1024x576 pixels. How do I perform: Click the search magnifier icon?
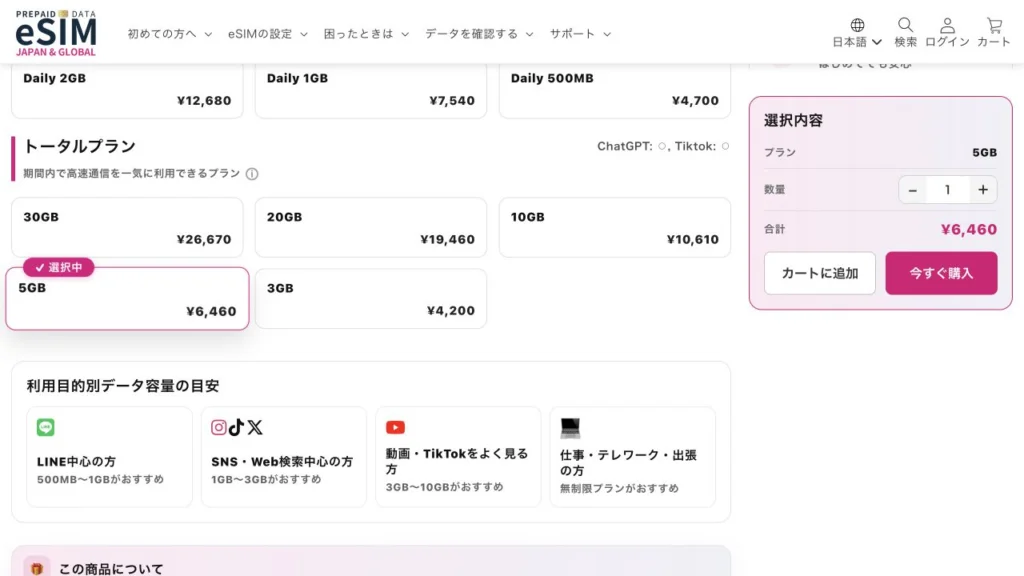(905, 25)
